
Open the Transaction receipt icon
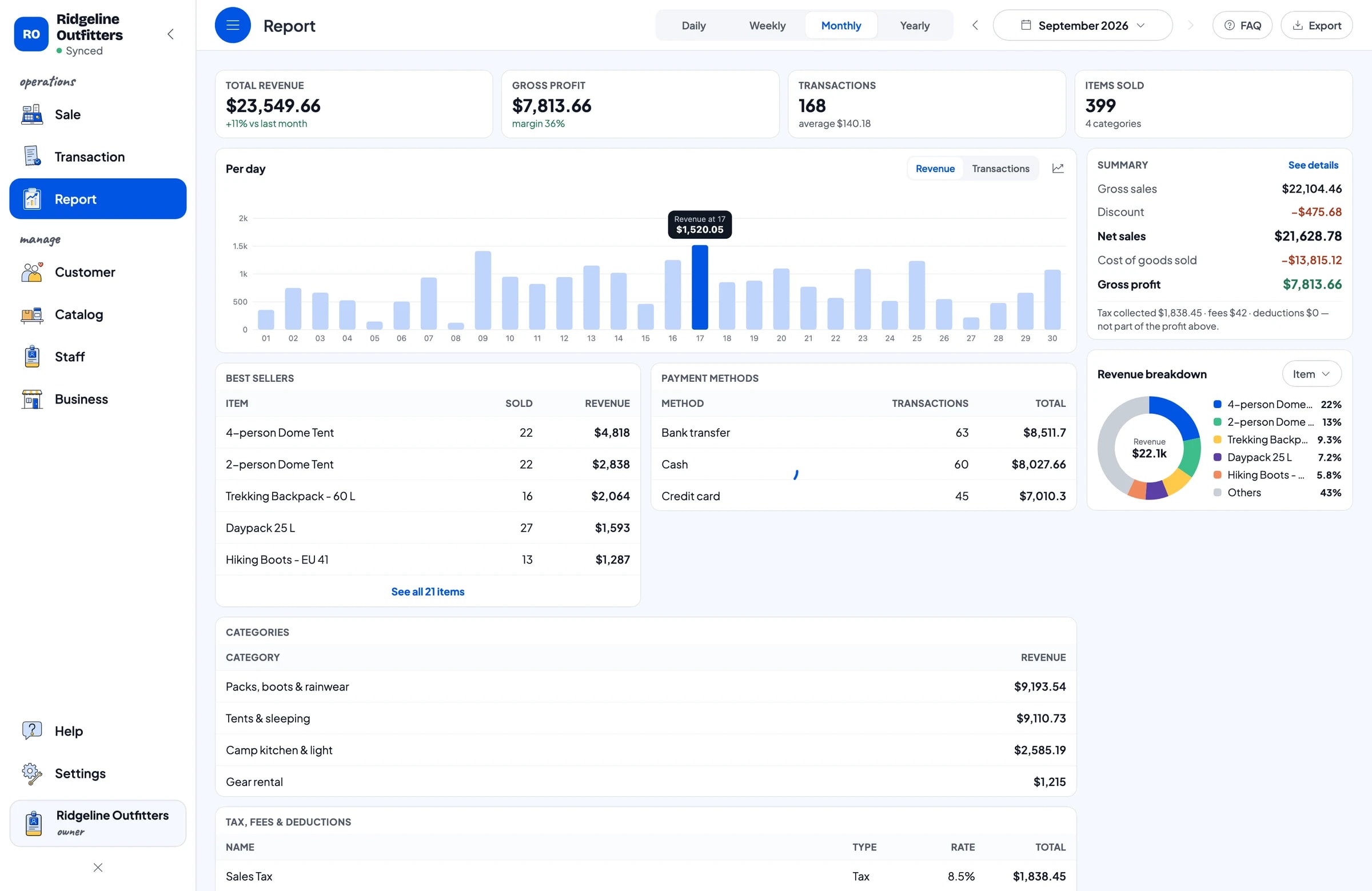click(32, 156)
